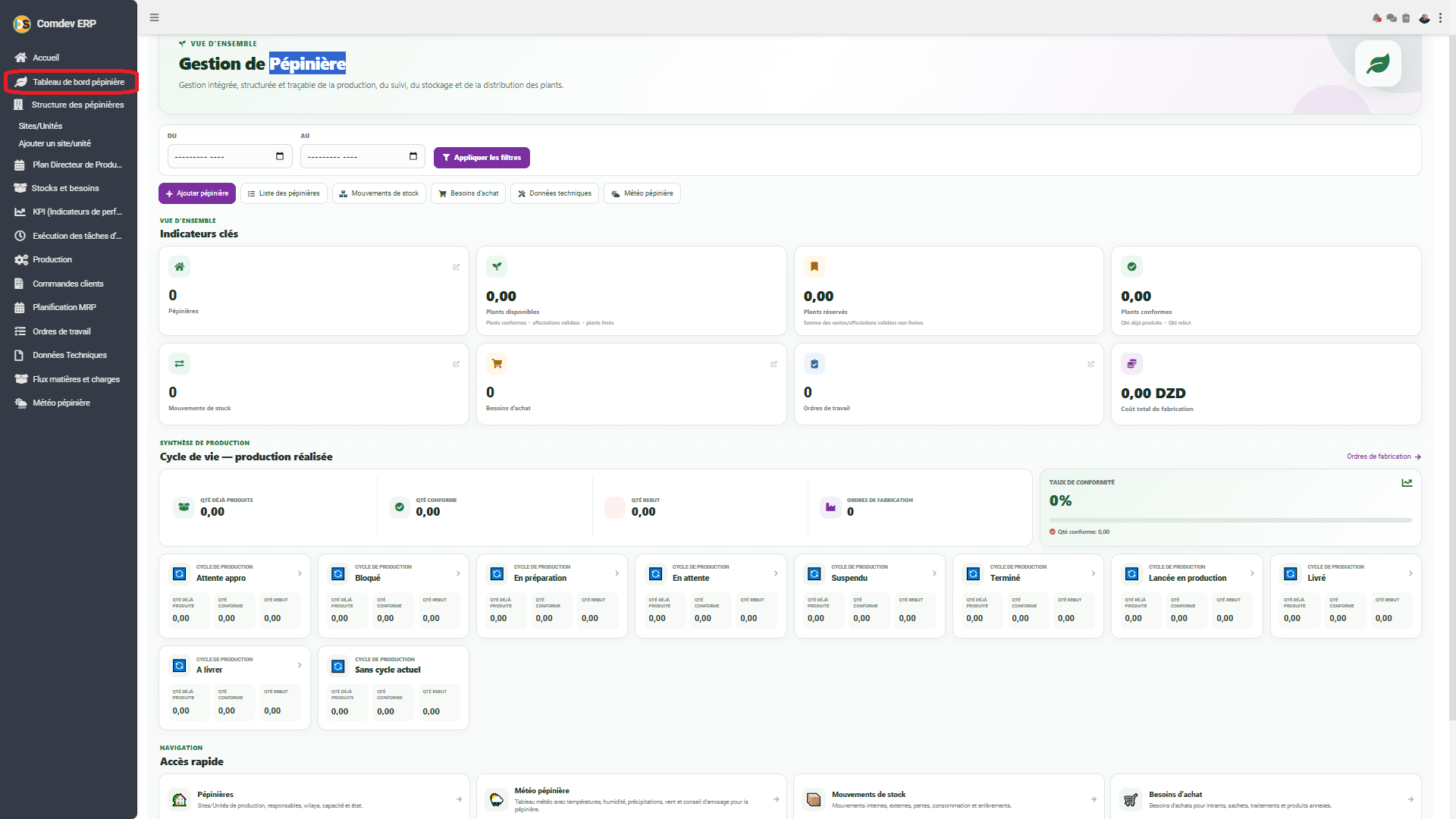The width and height of the screenshot is (1456, 819).
Task: Open calendar picker of the AU date field
Action: pos(413,156)
